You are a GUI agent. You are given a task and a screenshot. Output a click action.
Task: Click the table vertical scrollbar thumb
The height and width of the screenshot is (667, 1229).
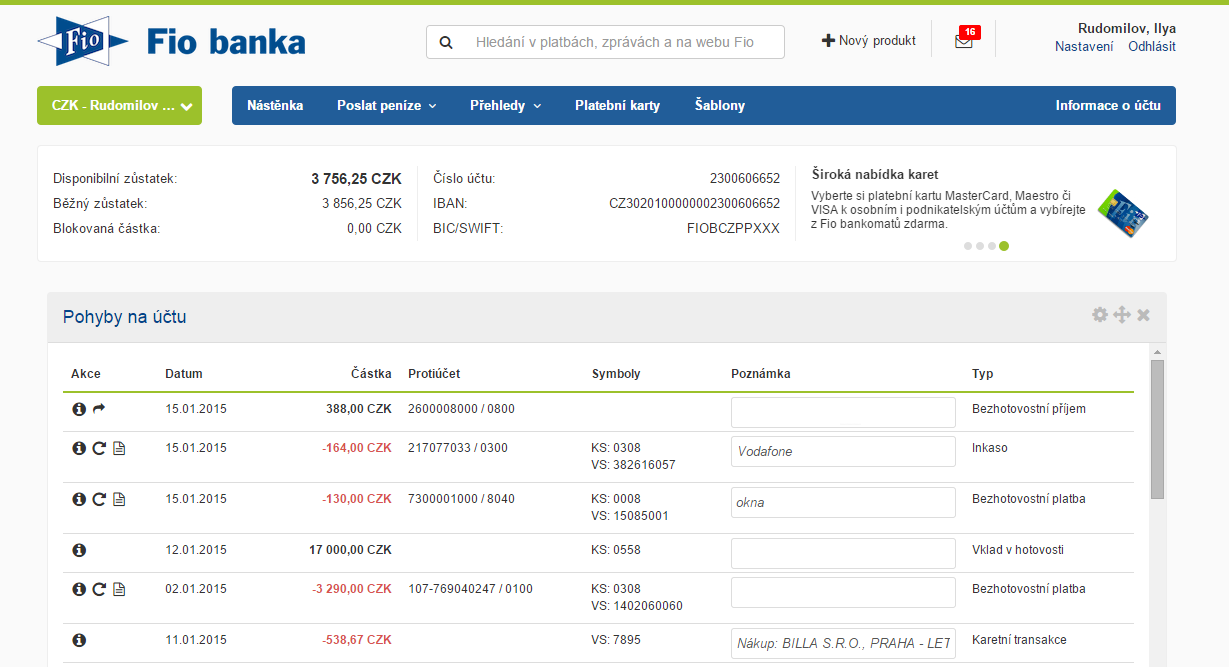1157,429
